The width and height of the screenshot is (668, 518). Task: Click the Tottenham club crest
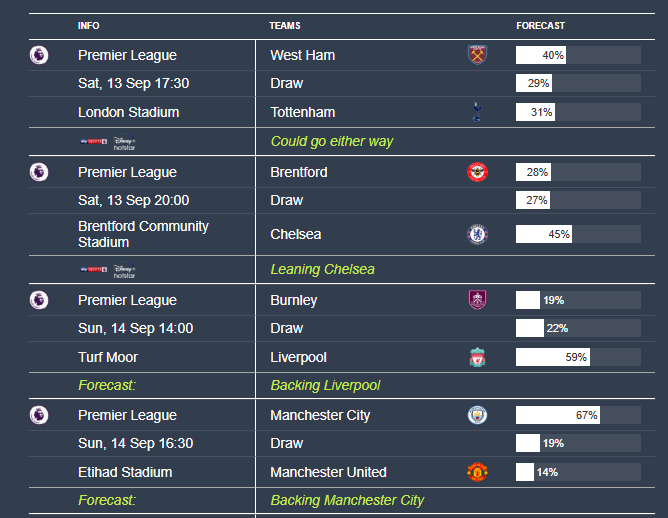tap(477, 112)
